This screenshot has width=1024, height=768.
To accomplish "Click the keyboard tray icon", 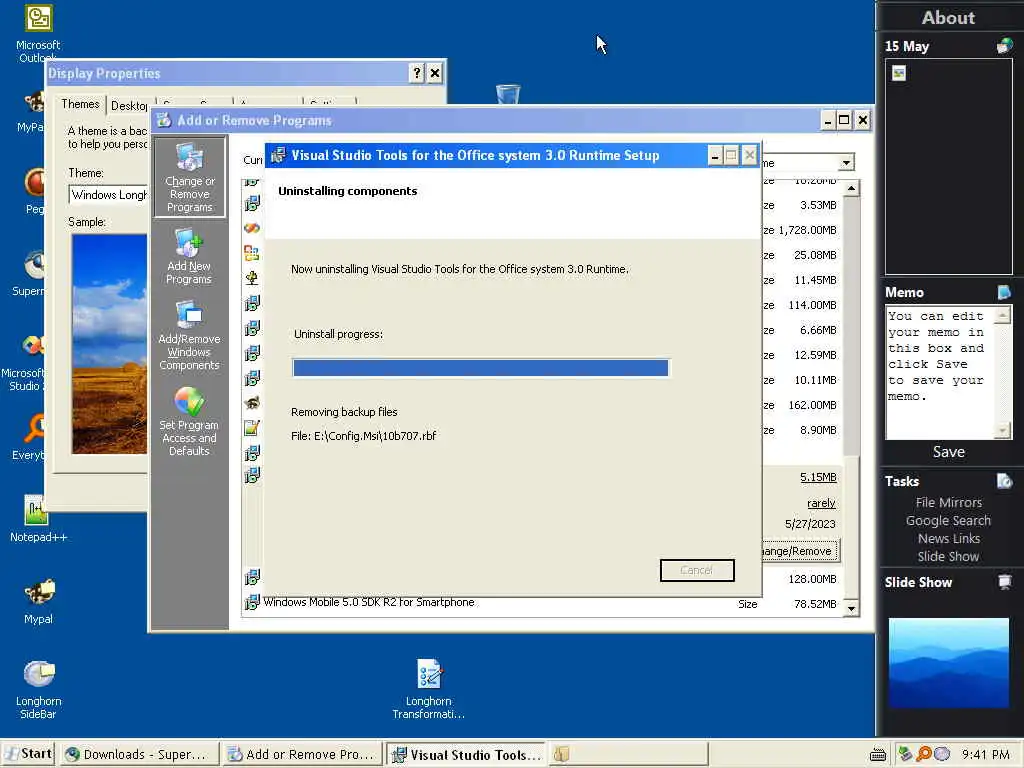I will [x=878, y=755].
